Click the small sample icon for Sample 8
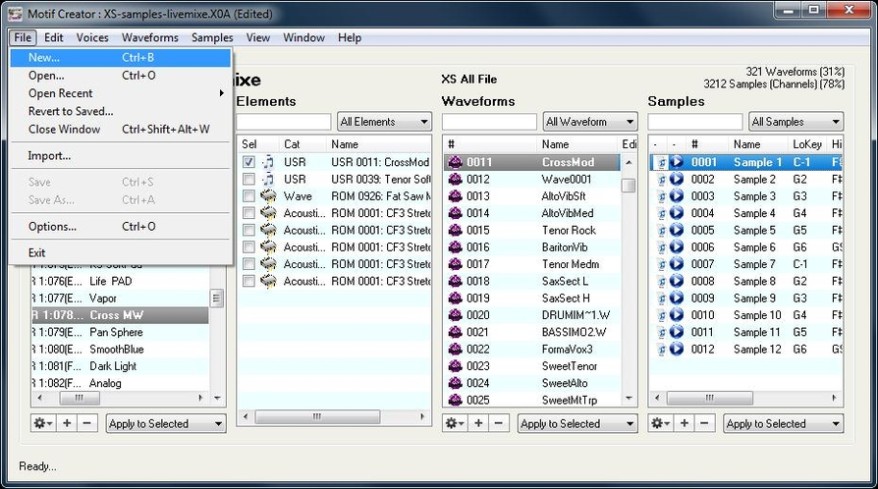This screenshot has height=489, width=878. 661,281
